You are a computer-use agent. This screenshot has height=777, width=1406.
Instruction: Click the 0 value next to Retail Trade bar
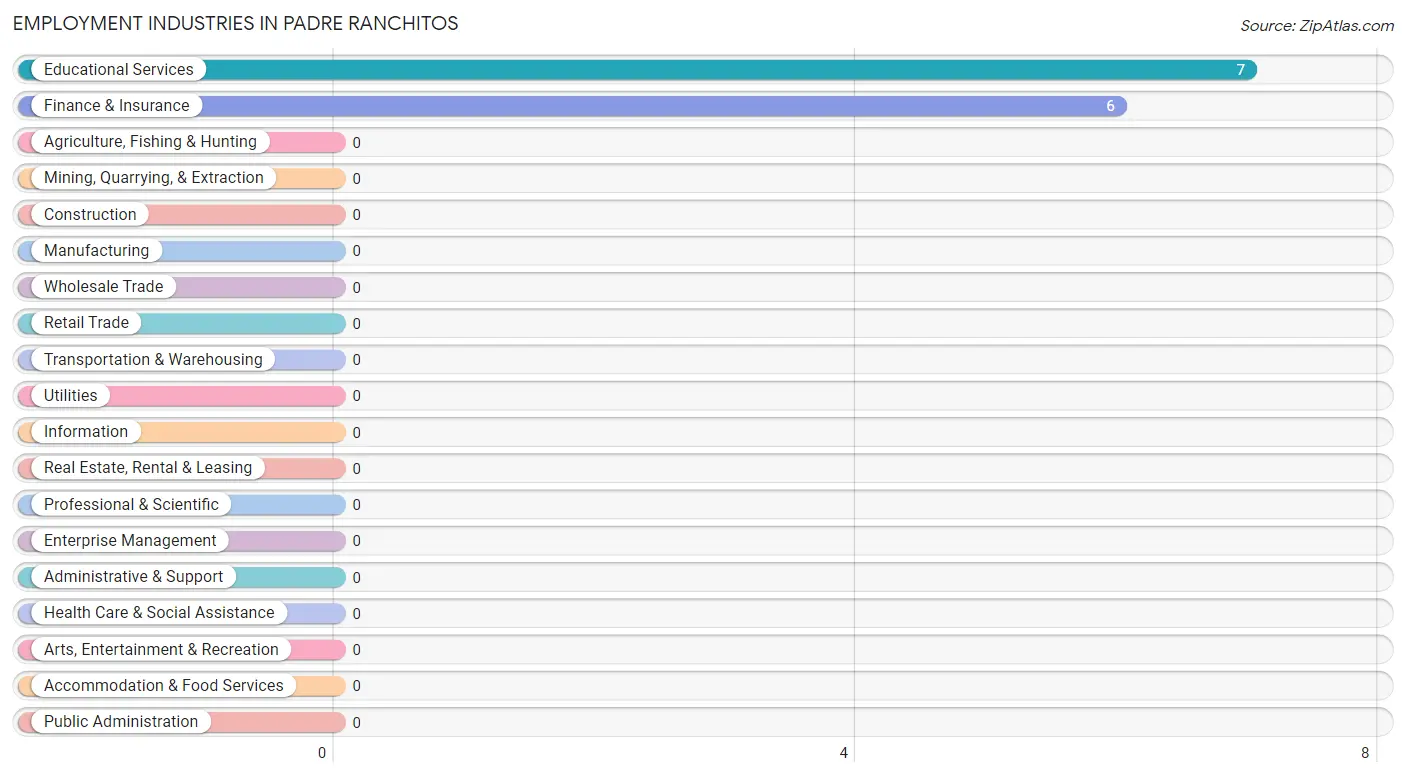click(x=356, y=324)
